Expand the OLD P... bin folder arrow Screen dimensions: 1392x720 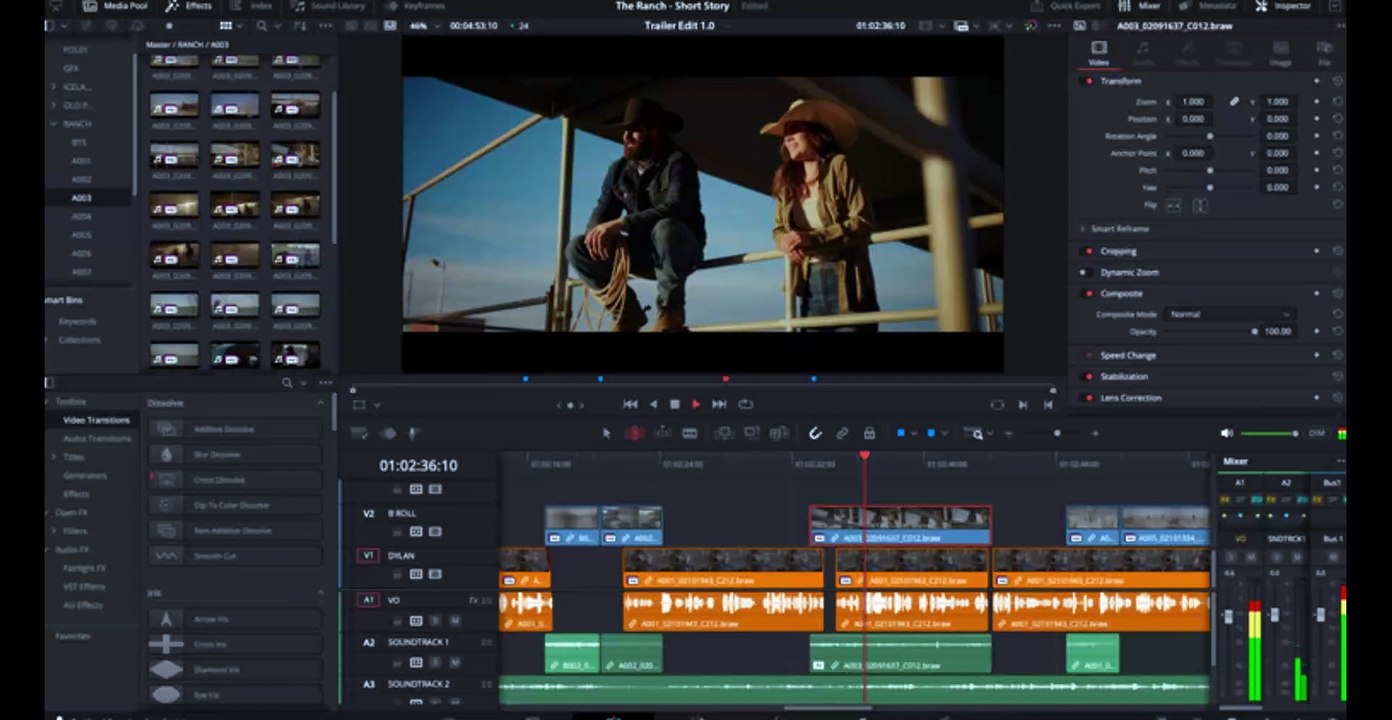(53, 105)
